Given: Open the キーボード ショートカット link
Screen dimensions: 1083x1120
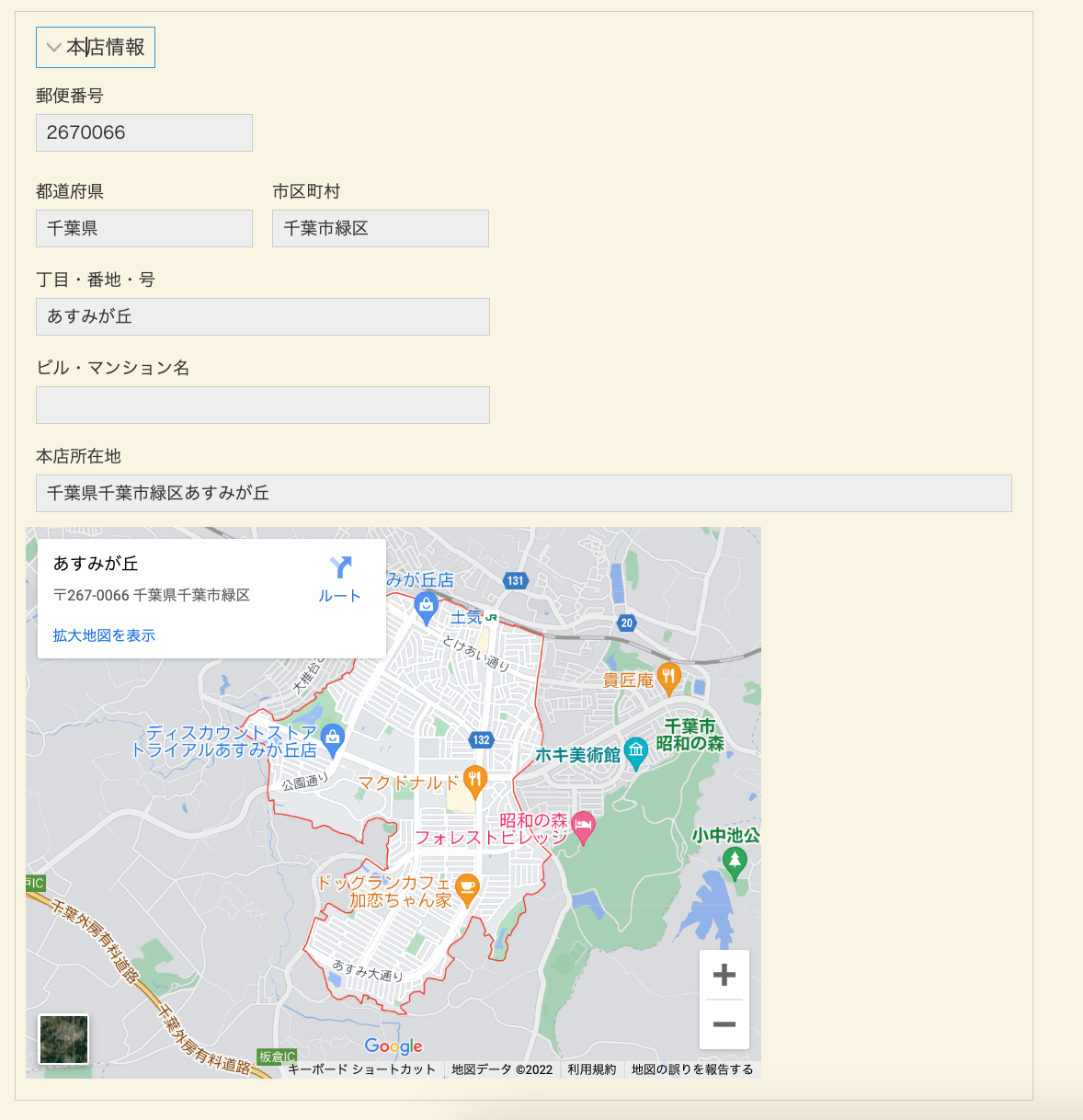Looking at the screenshot, I should click(x=359, y=1069).
